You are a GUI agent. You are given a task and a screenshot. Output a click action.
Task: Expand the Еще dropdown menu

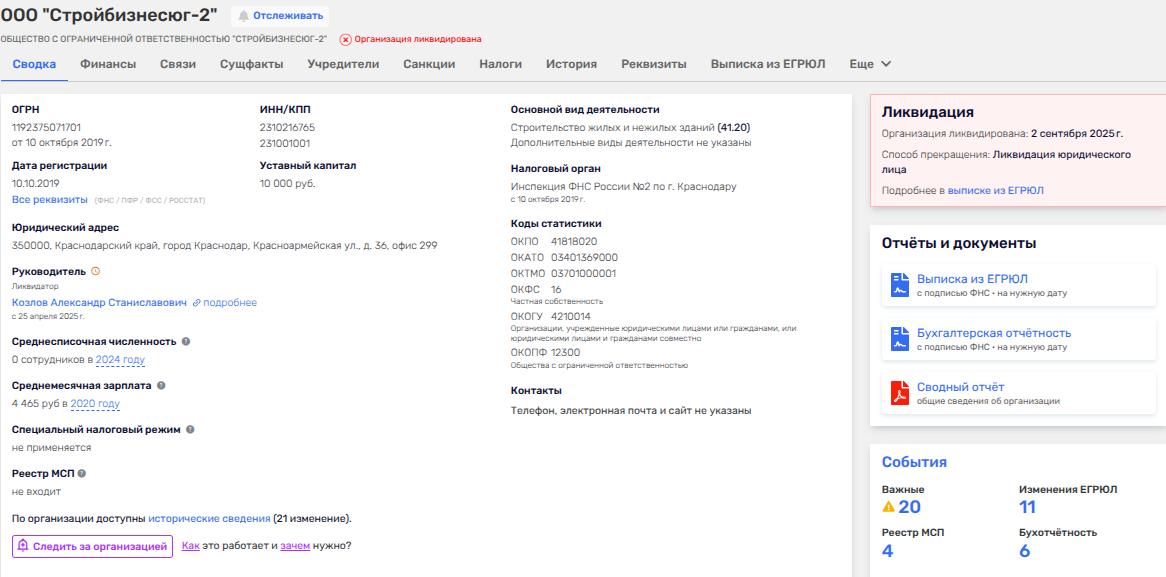pyautogui.click(x=870, y=64)
